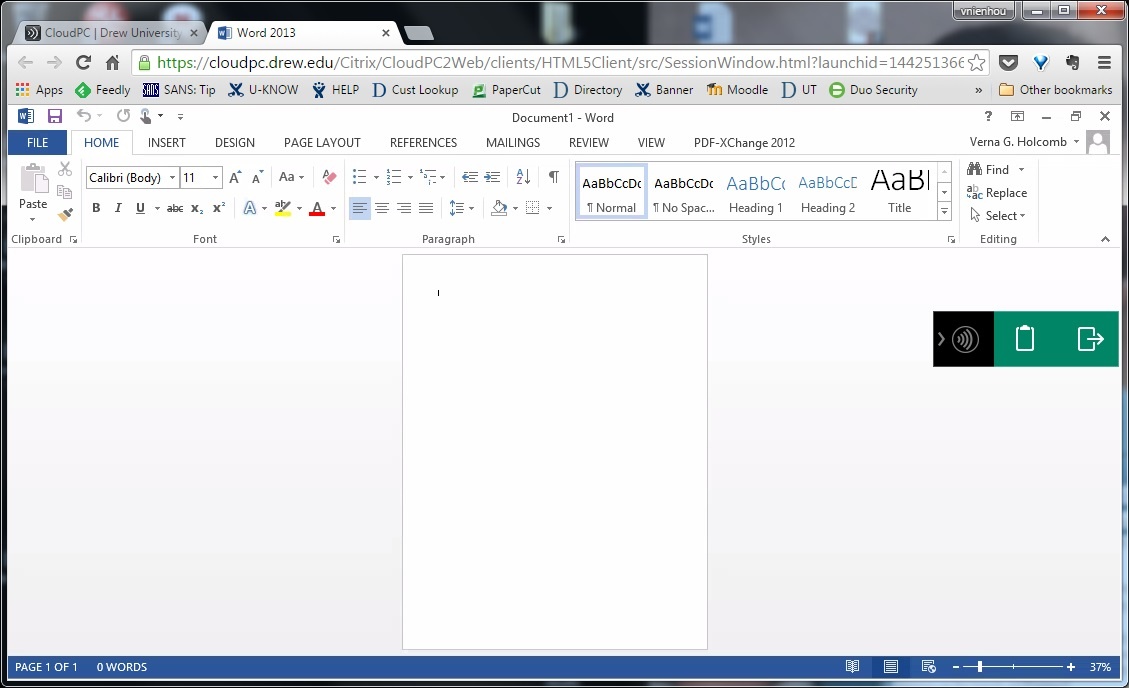
Task: Open the font name dropdown for Calibri (Body)
Action: 172,178
